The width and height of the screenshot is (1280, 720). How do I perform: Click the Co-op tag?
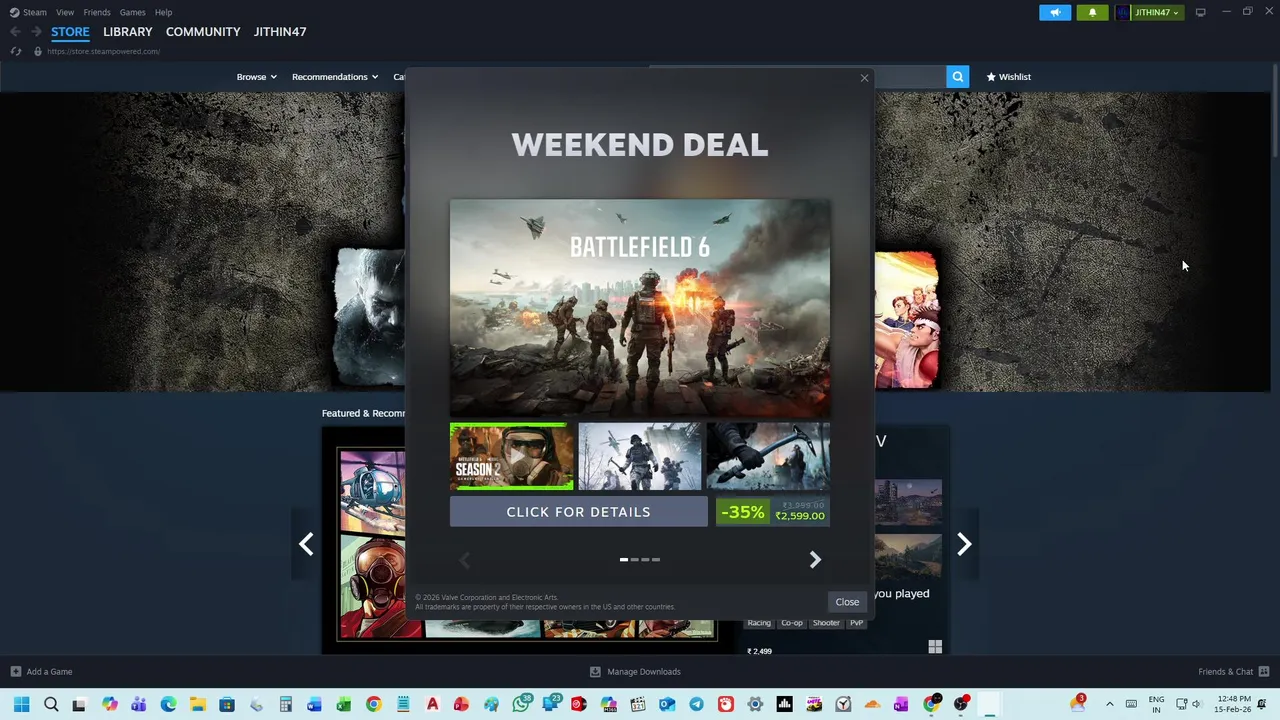(x=792, y=623)
